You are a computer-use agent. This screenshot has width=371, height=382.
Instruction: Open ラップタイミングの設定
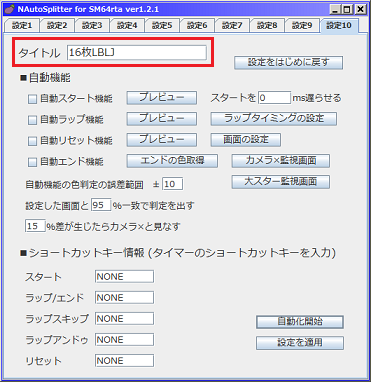coord(274,119)
